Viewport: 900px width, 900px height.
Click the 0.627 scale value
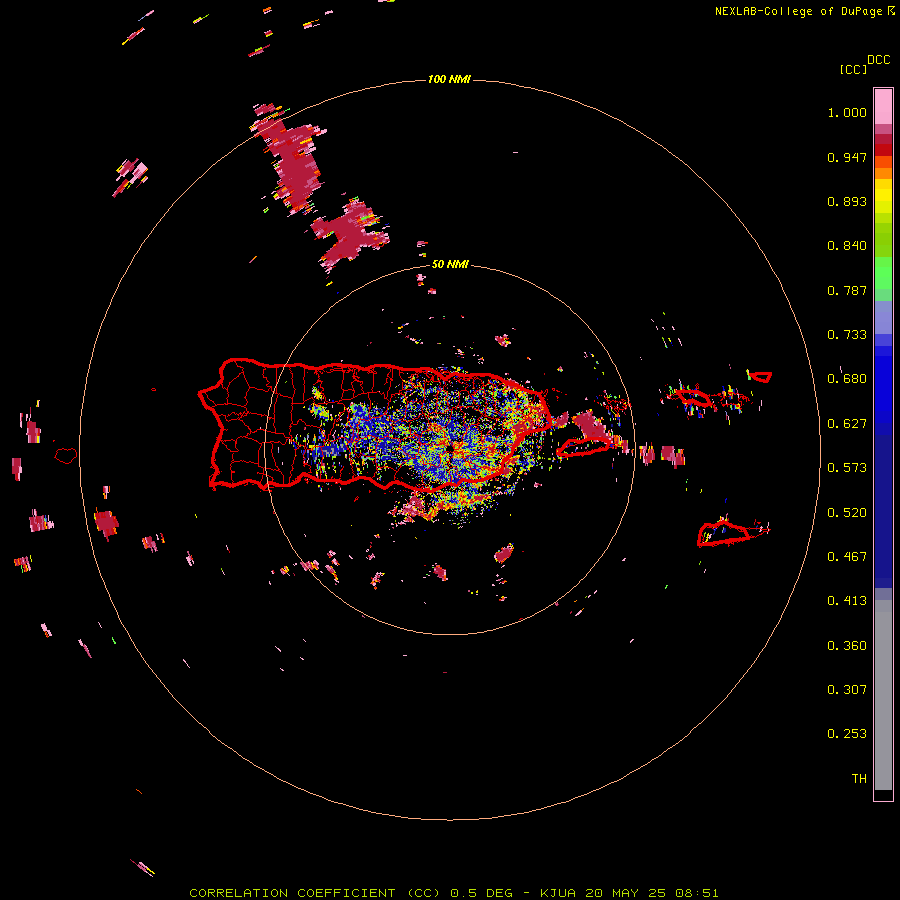click(x=847, y=424)
